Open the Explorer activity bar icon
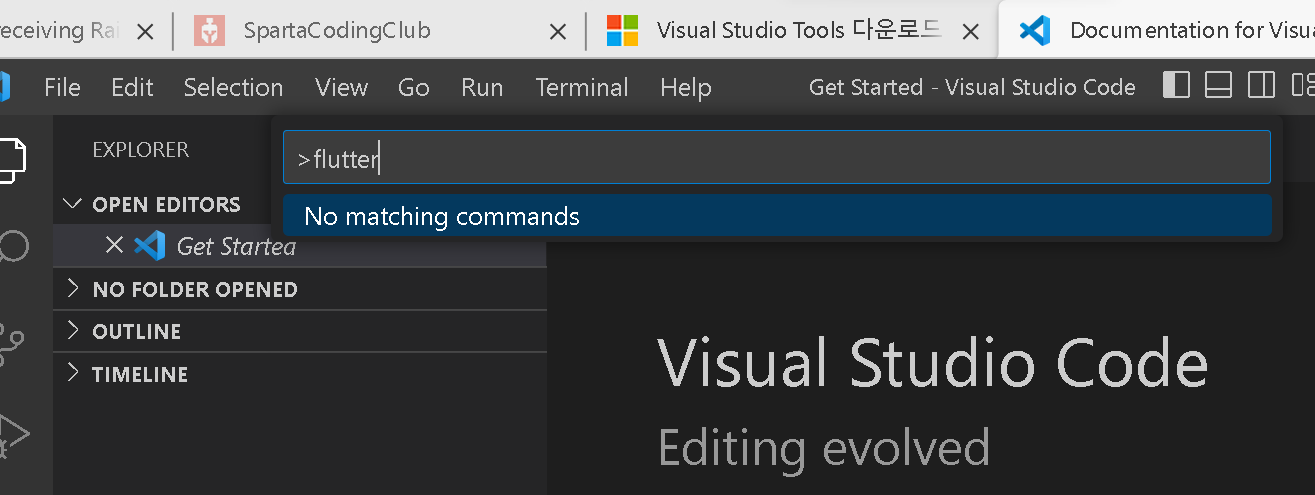Image resolution: width=1315 pixels, height=495 pixels. coord(14,158)
